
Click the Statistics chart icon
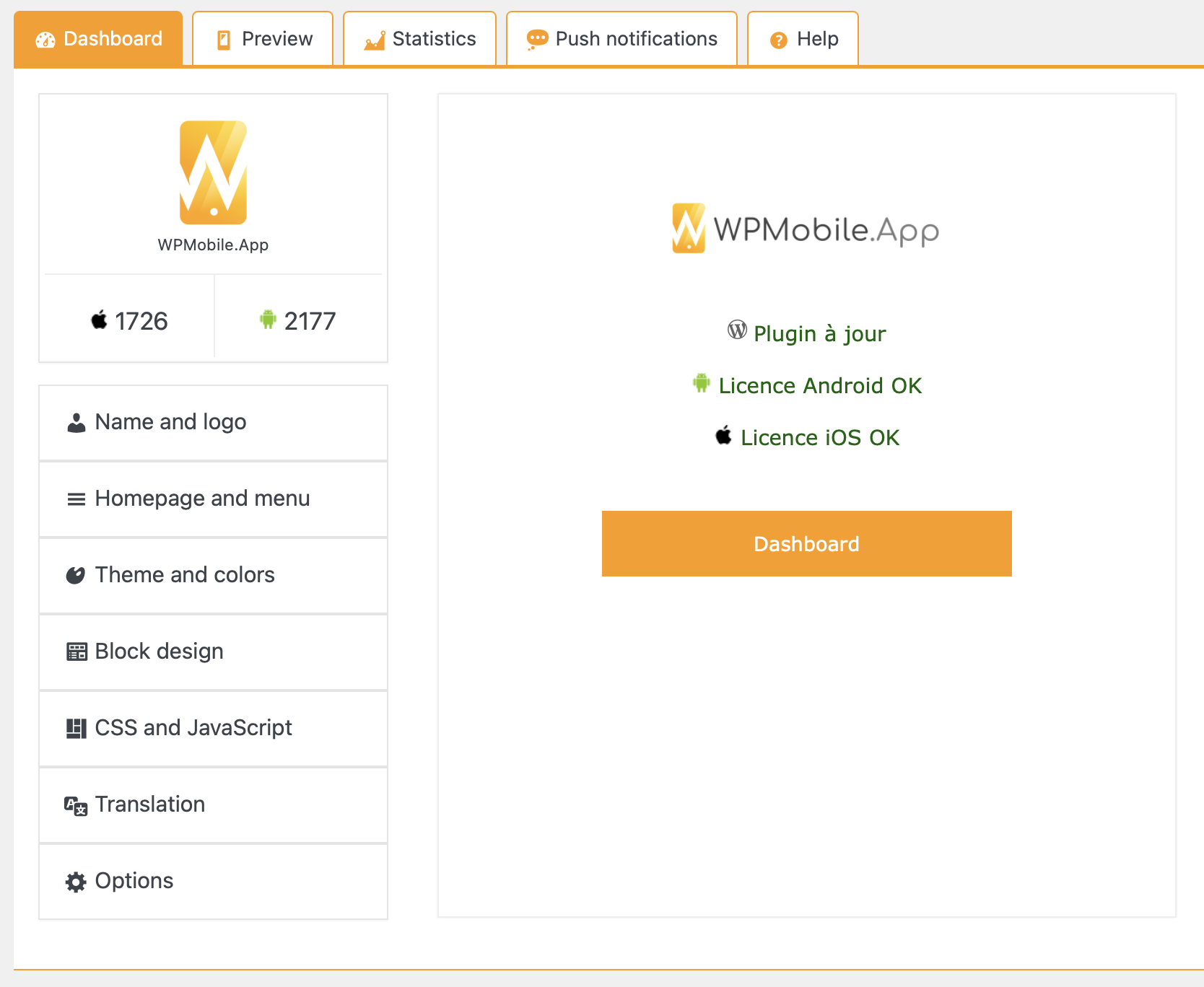tap(375, 40)
